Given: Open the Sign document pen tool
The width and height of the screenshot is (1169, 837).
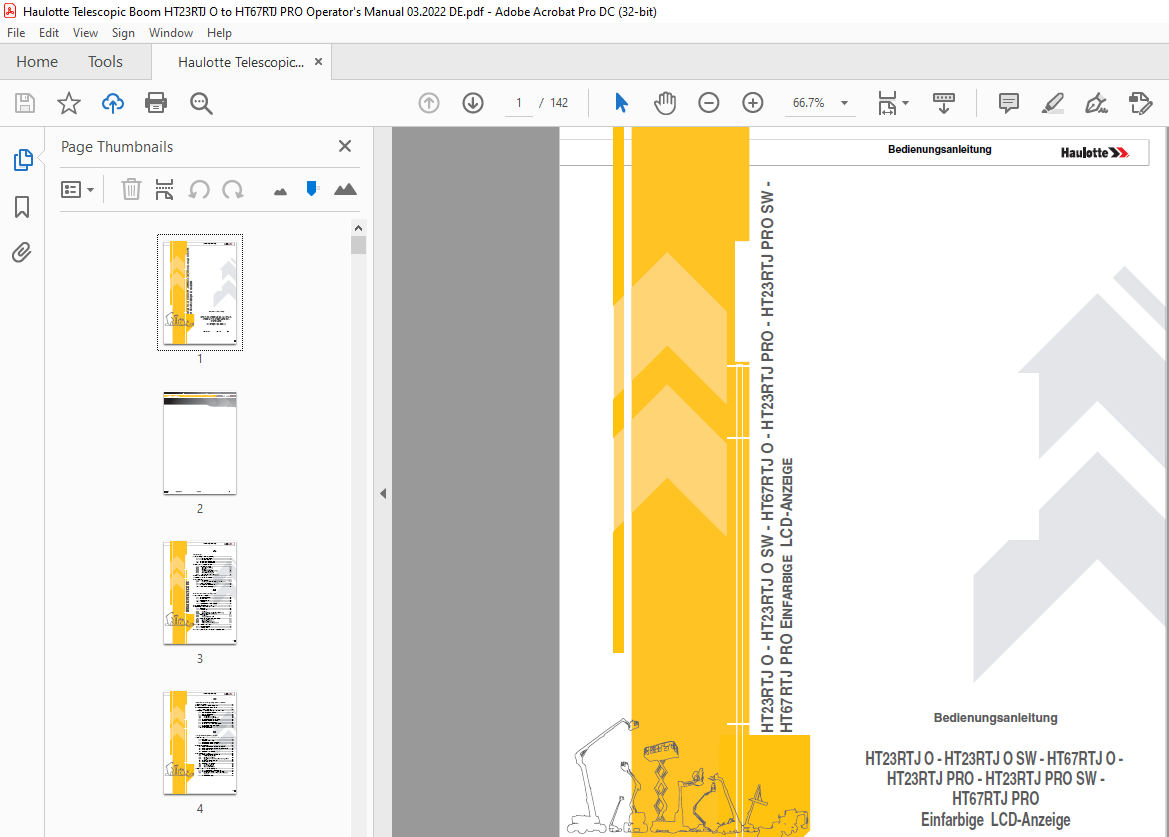Looking at the screenshot, I should coord(1096,103).
